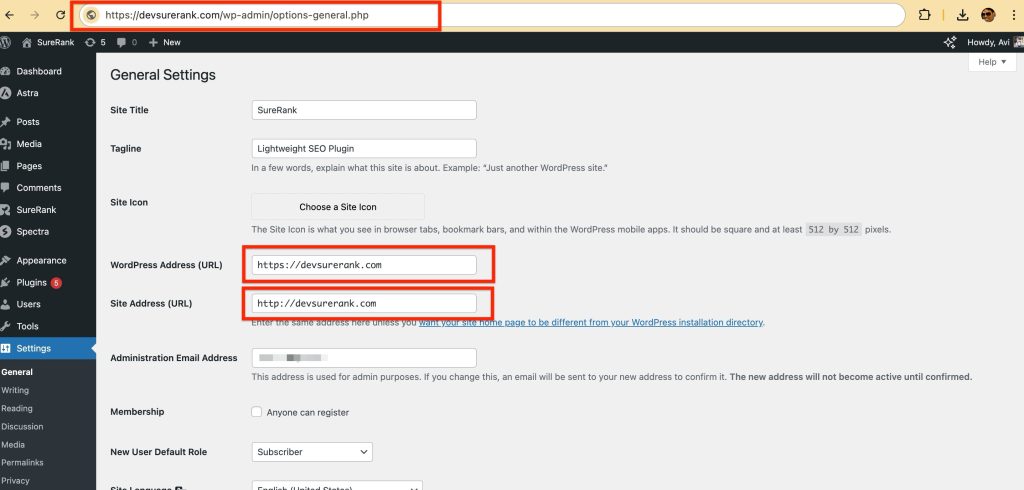Image resolution: width=1024 pixels, height=490 pixels.
Task: Open Plugins in the sidebar menu
Action: (32, 283)
